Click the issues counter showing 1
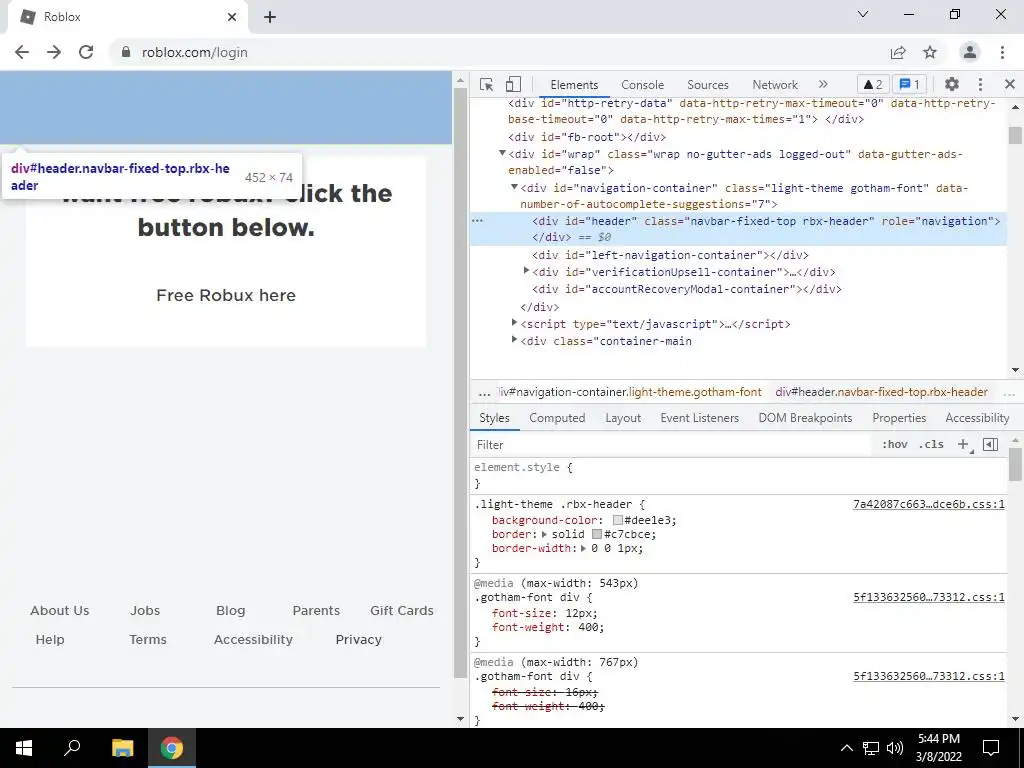 click(909, 84)
